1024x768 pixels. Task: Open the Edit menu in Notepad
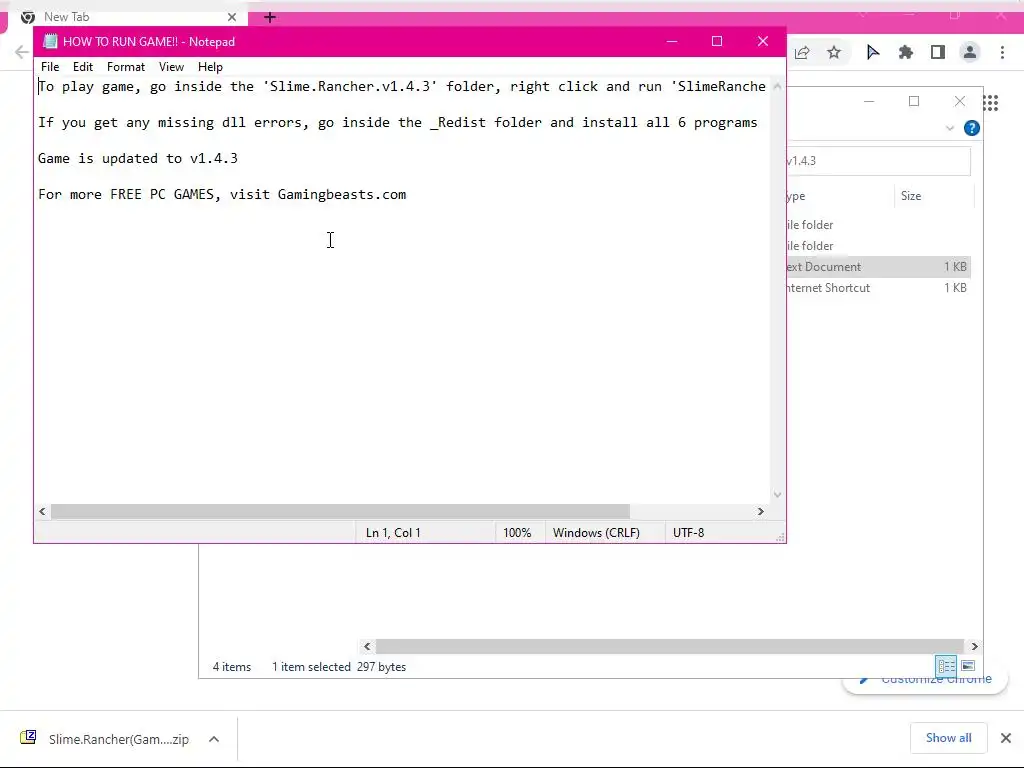coord(82,67)
